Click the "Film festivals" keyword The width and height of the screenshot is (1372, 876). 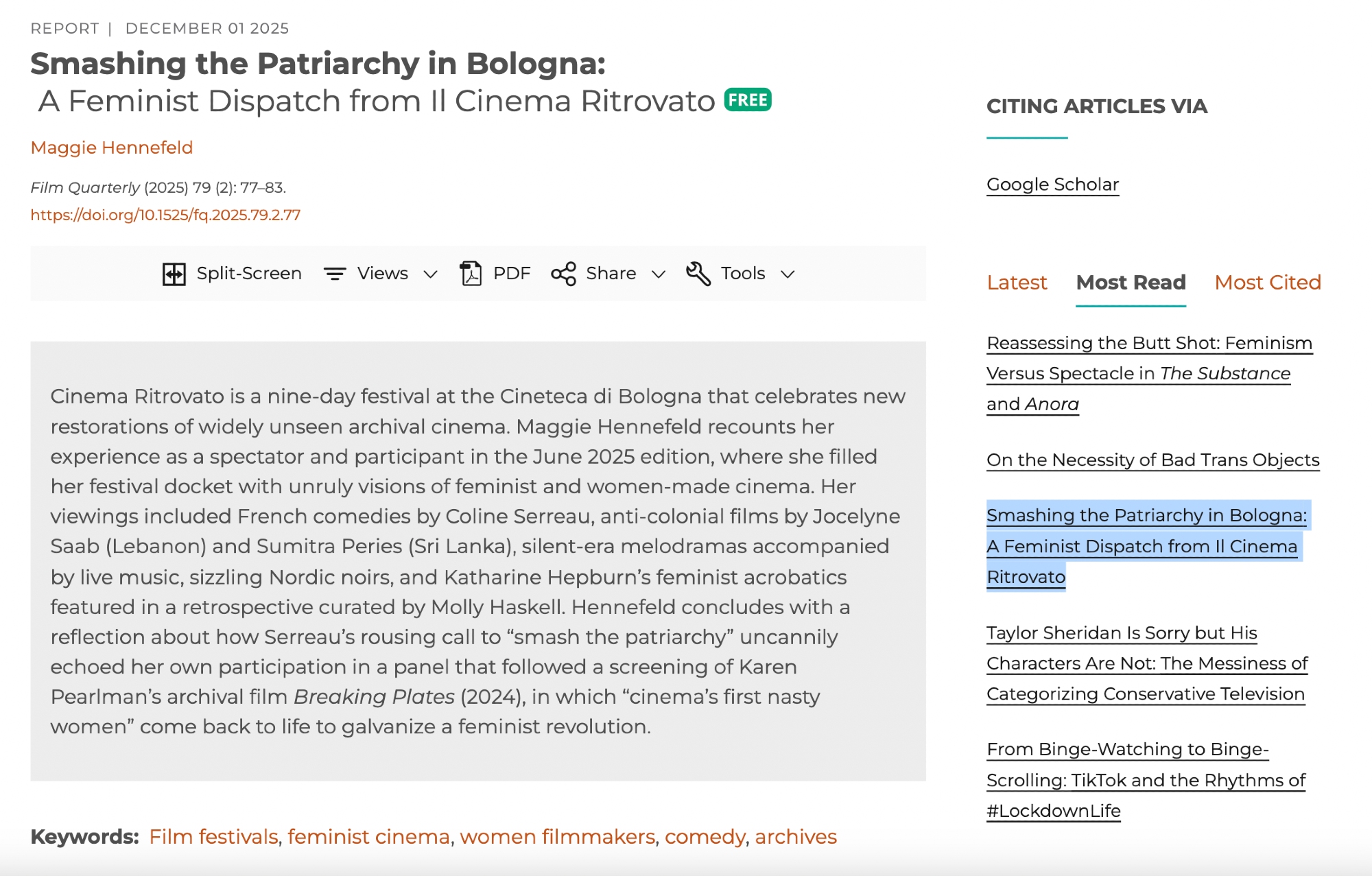pos(213,837)
